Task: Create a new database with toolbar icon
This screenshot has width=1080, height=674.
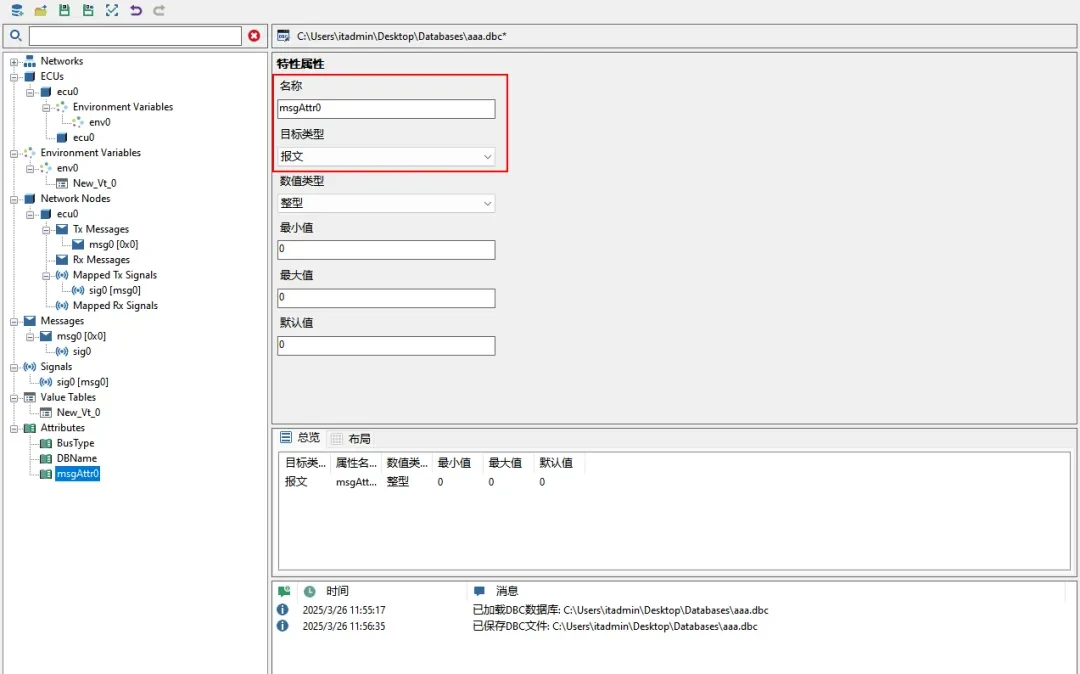Action: [x=17, y=10]
